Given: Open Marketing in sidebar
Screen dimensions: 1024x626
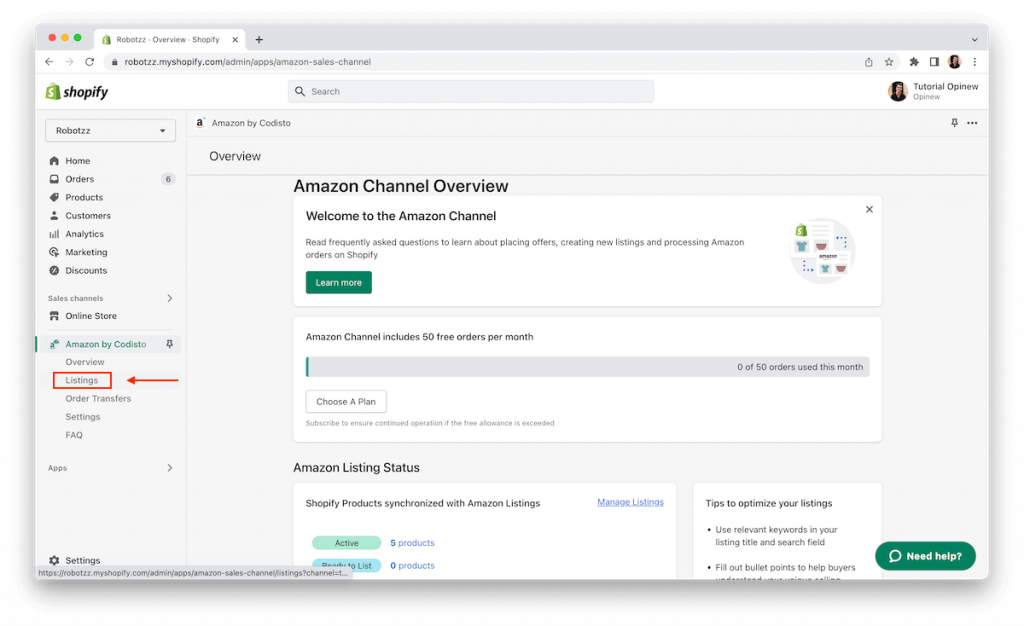Looking at the screenshot, I should tap(86, 252).
